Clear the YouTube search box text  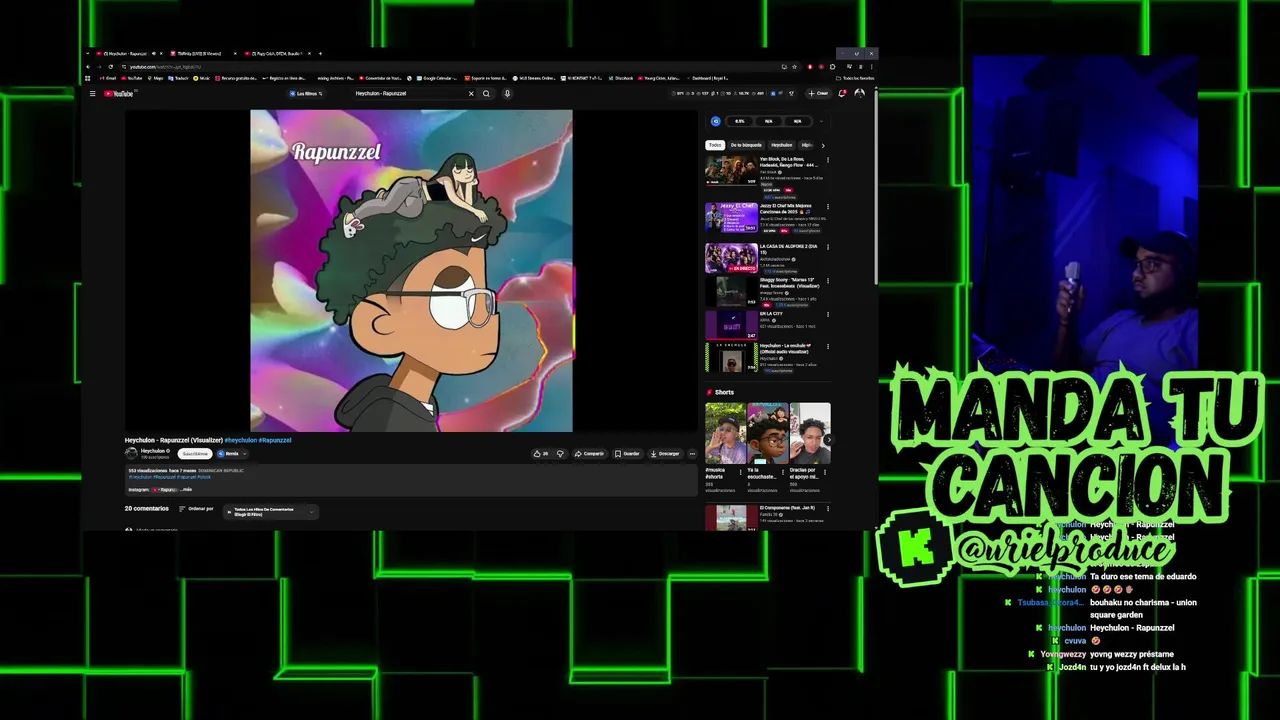coord(471,94)
